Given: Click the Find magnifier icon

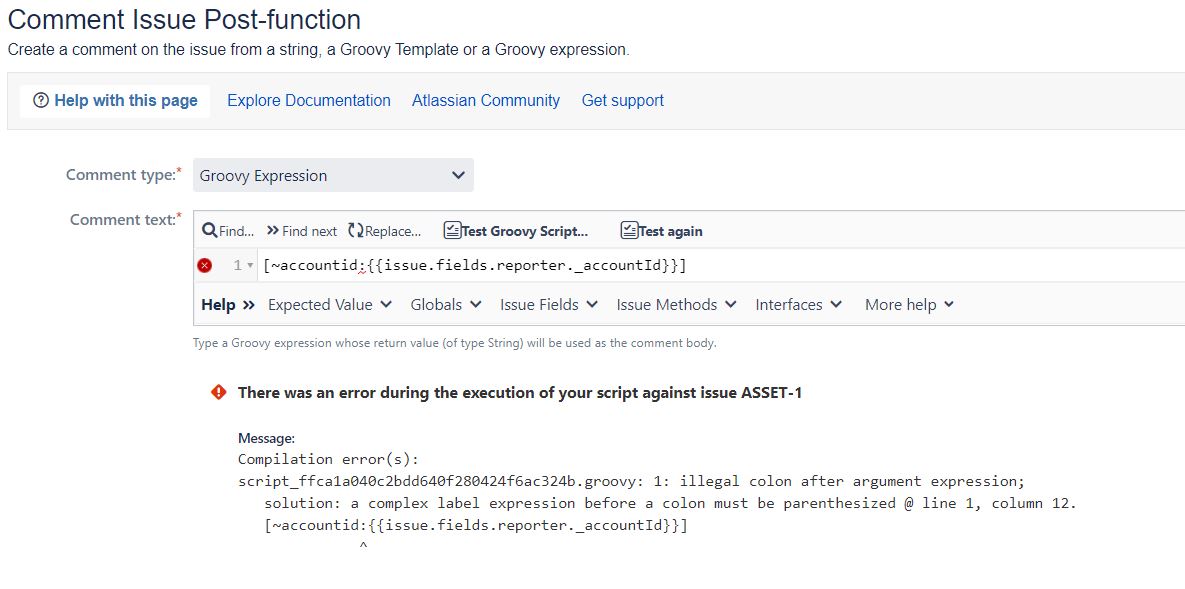Looking at the screenshot, I should click(x=207, y=230).
